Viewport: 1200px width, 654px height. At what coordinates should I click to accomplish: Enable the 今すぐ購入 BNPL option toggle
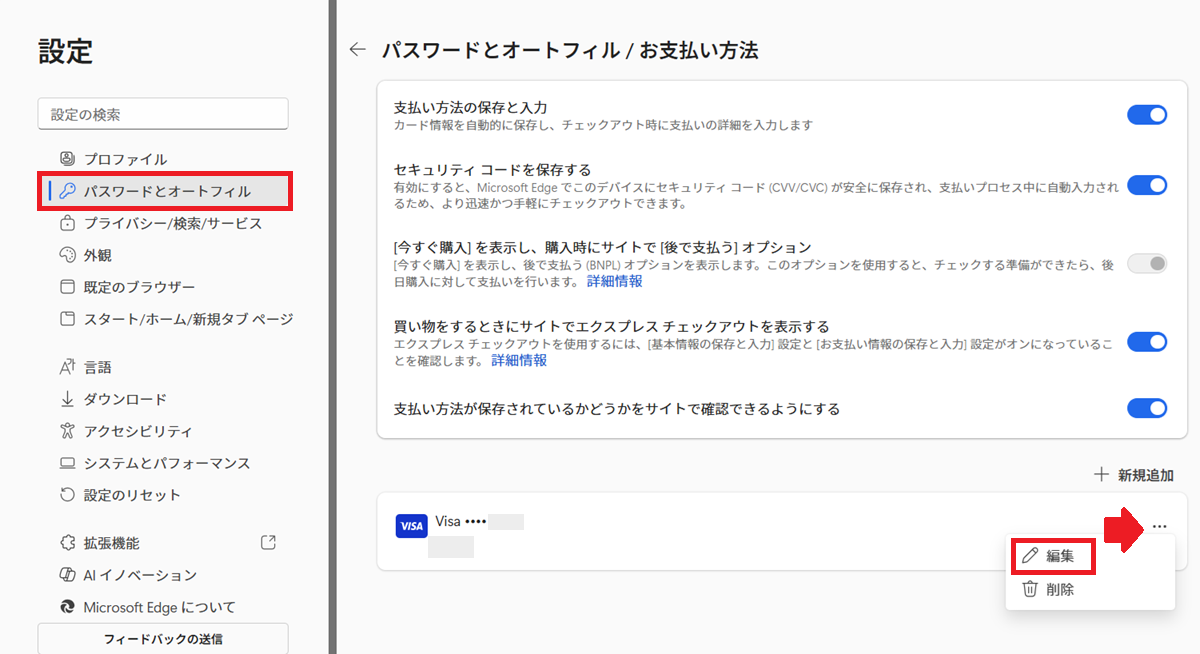pos(1147,262)
